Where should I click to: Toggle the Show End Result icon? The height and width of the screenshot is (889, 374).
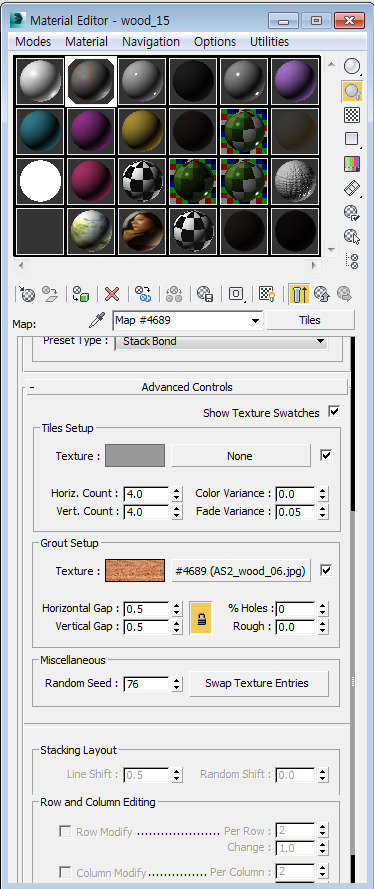click(x=298, y=294)
